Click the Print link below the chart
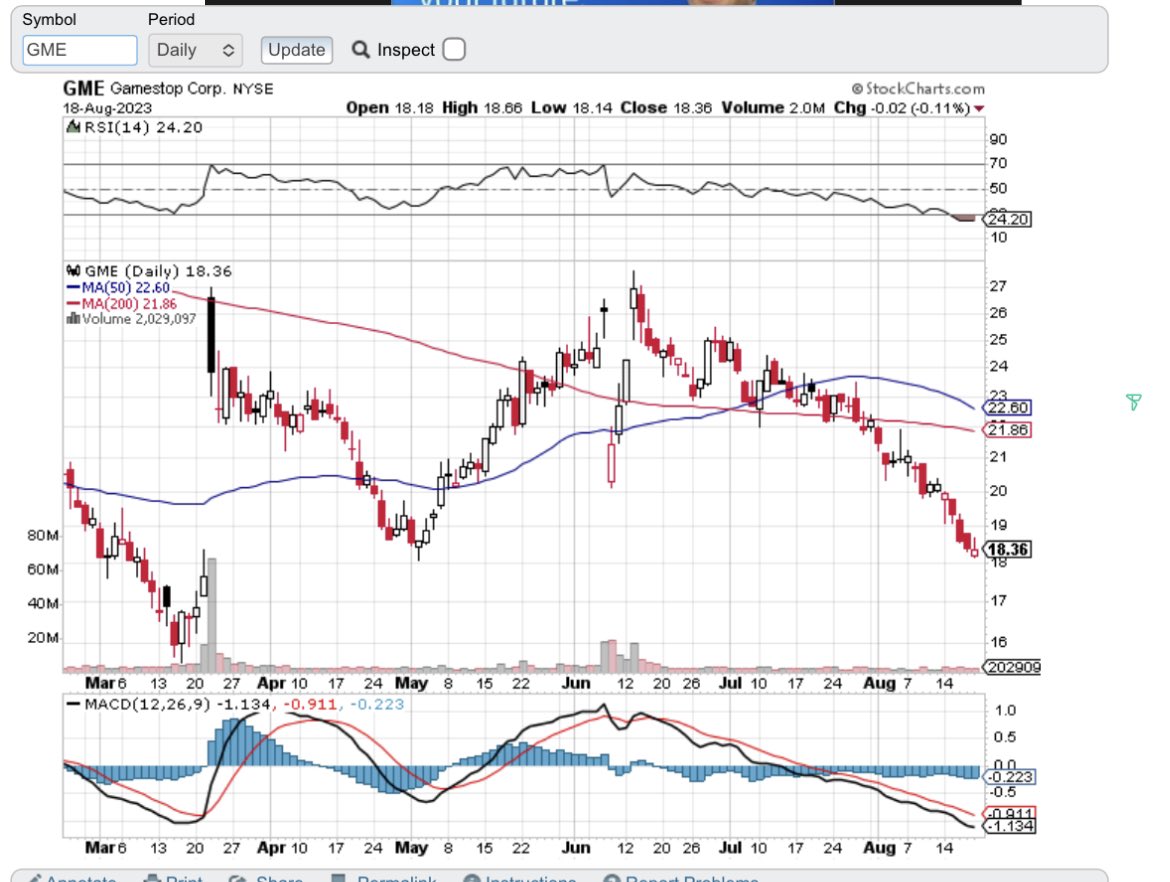The width and height of the screenshot is (1170, 882). tap(173, 878)
